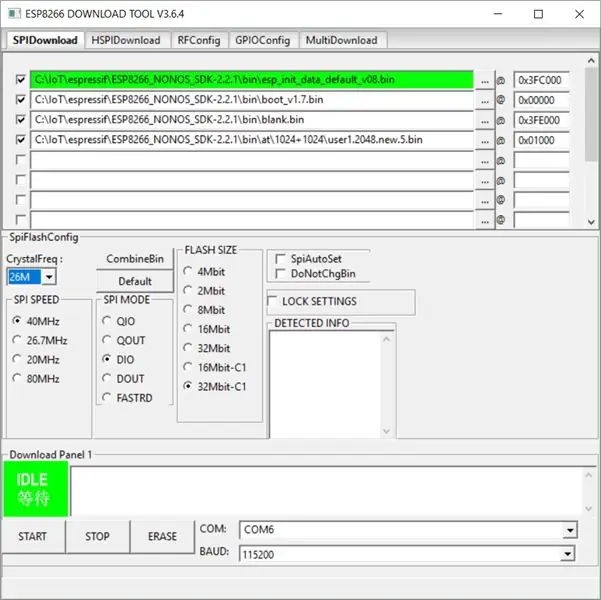601x600 pixels.
Task: Open the MultiDownload tab
Action: 342,40
